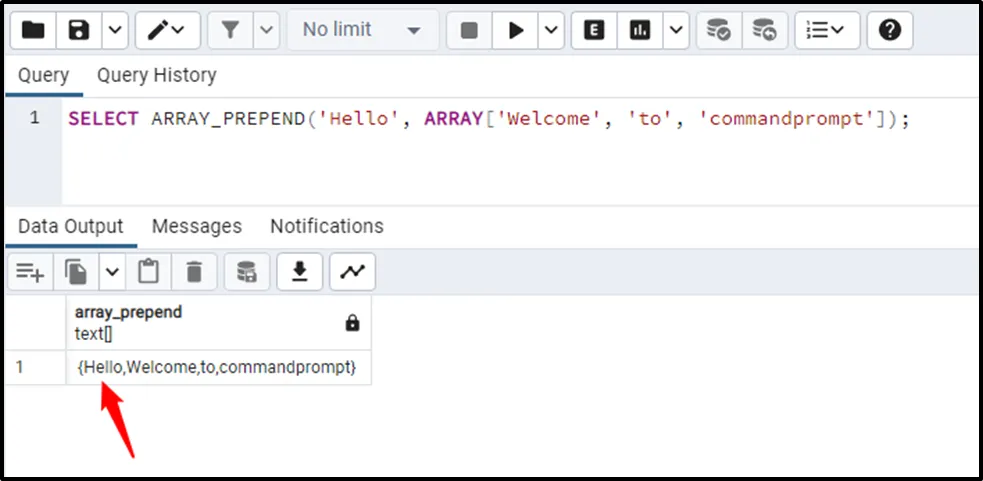The width and height of the screenshot is (983, 481).
Task: Click the Explain Analyze chart icon
Action: (x=640, y=31)
